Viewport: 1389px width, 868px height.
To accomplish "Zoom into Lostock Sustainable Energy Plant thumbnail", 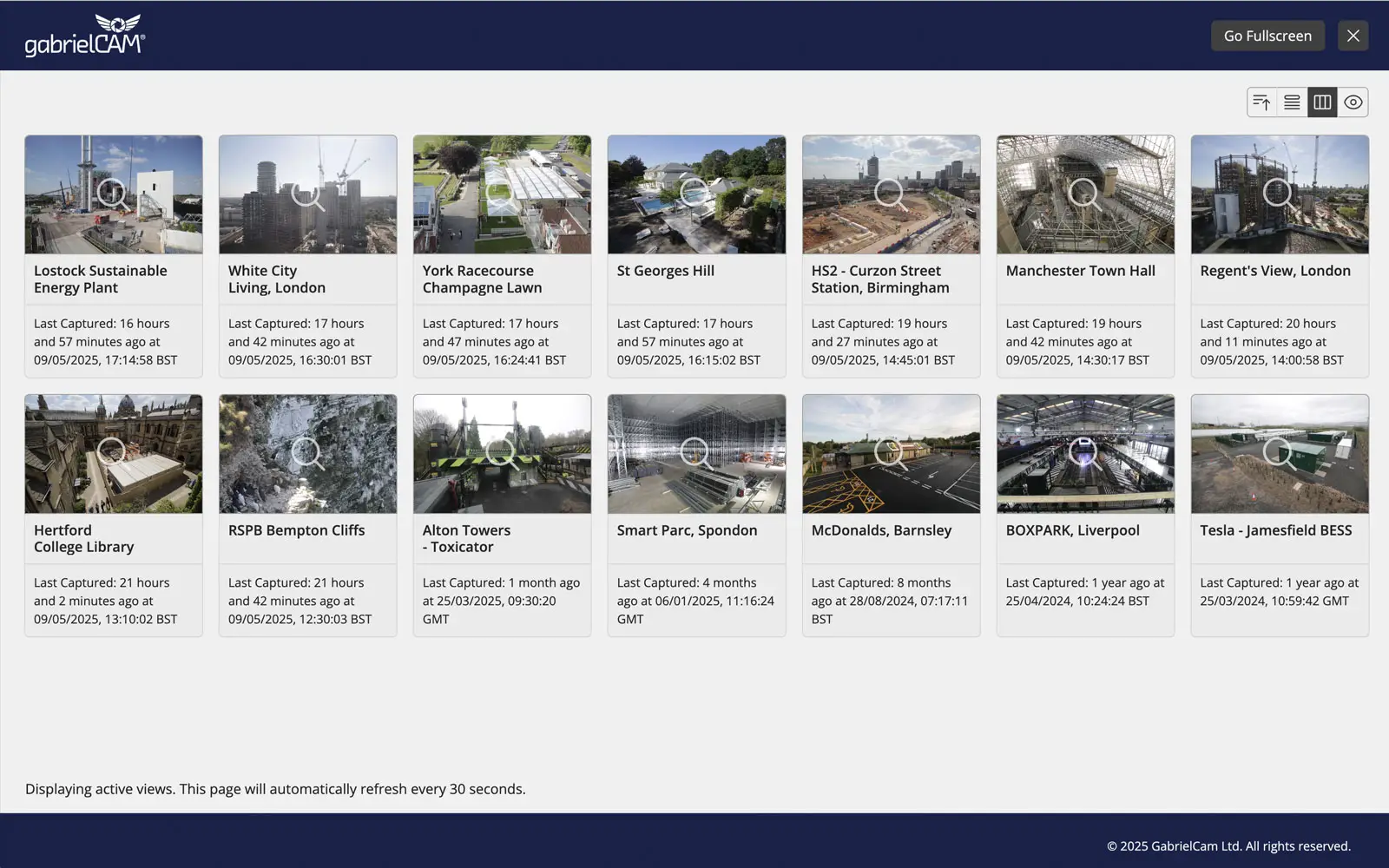I will pos(114,194).
